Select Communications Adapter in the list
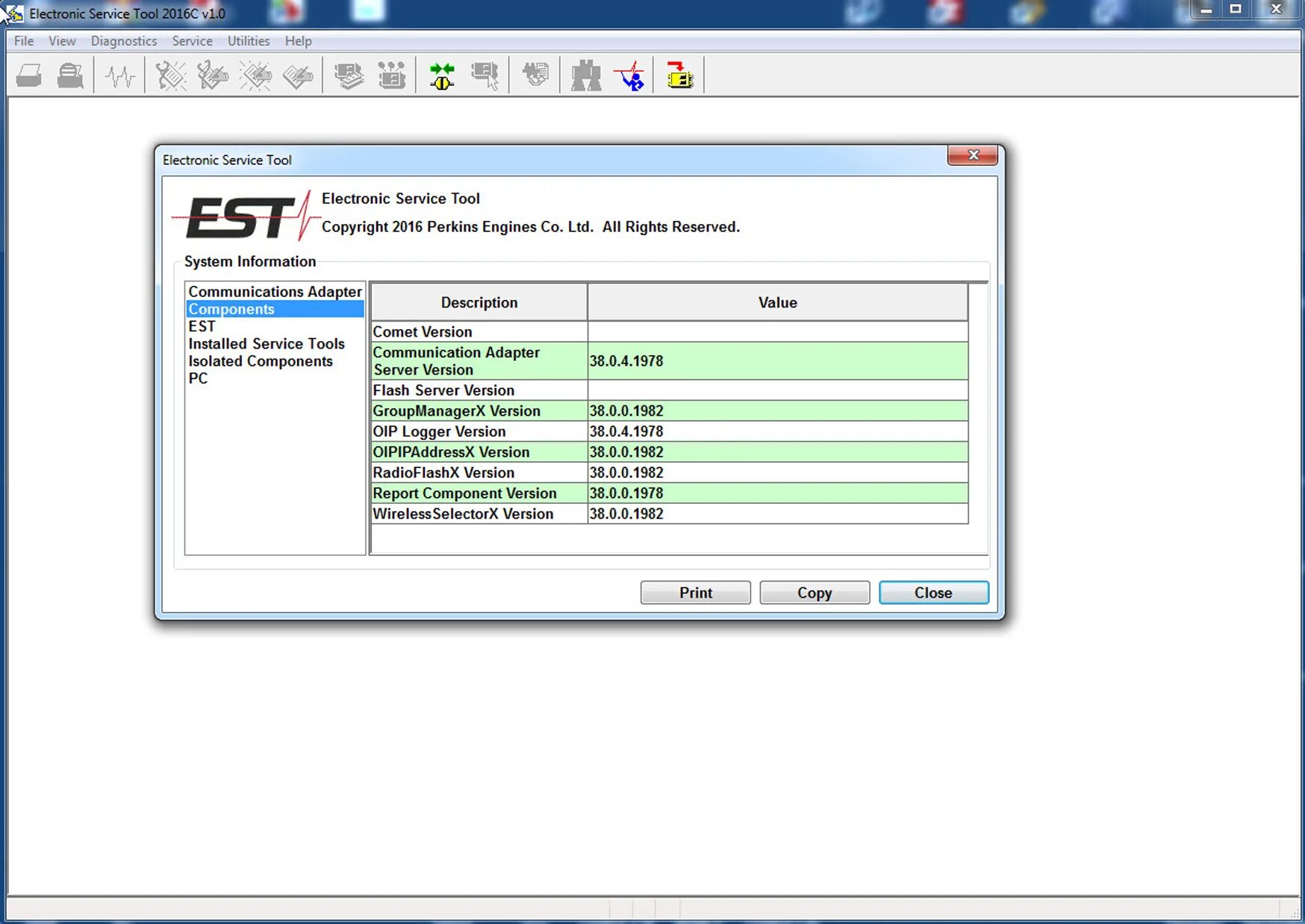 (275, 292)
